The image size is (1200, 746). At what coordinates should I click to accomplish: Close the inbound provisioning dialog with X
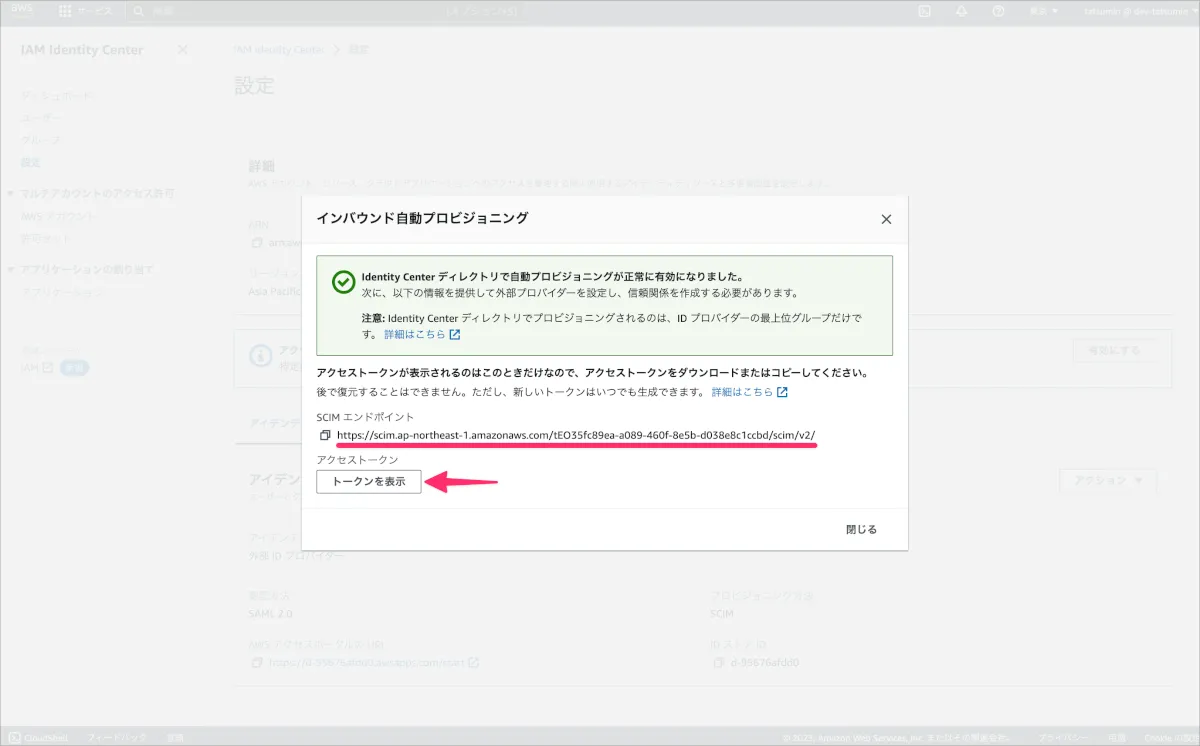pos(885,219)
